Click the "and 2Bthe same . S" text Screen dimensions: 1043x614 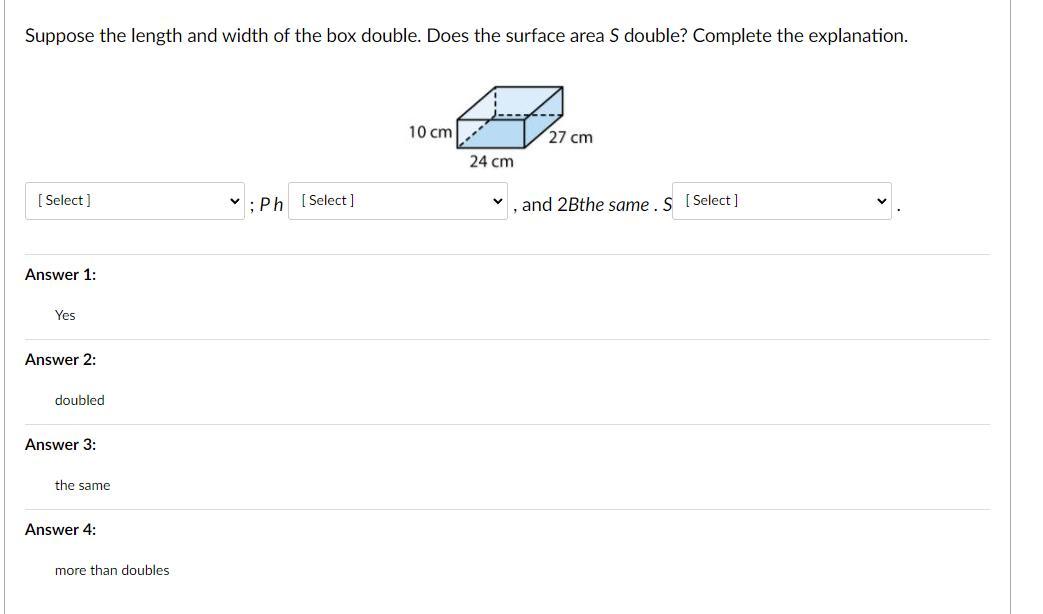pyautogui.click(x=597, y=205)
